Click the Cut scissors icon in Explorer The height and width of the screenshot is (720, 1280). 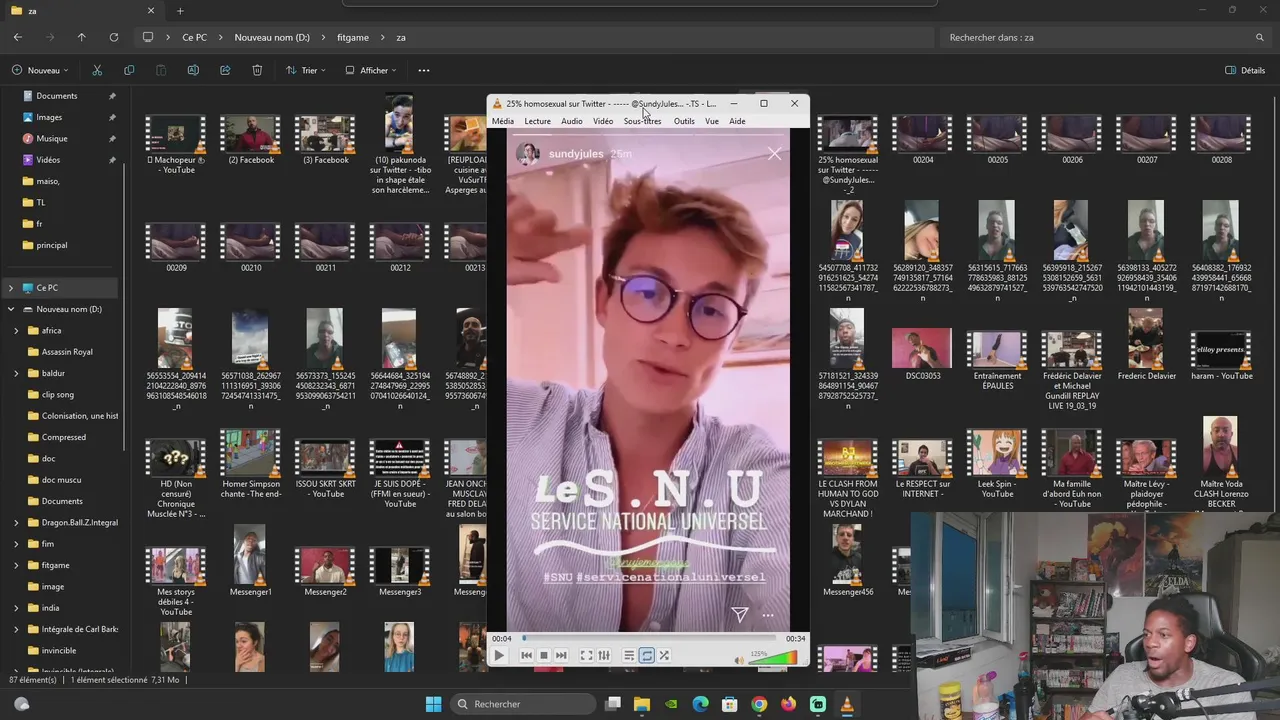[x=97, y=70]
